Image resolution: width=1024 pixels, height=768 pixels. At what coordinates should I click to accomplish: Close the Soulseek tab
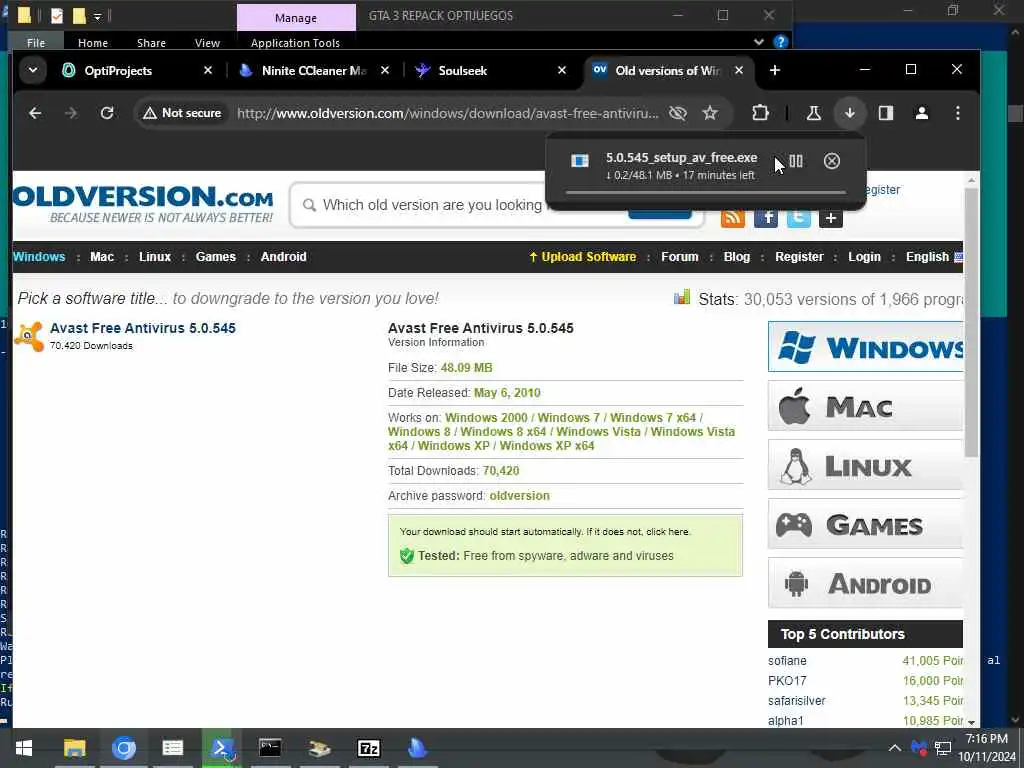[562, 70]
